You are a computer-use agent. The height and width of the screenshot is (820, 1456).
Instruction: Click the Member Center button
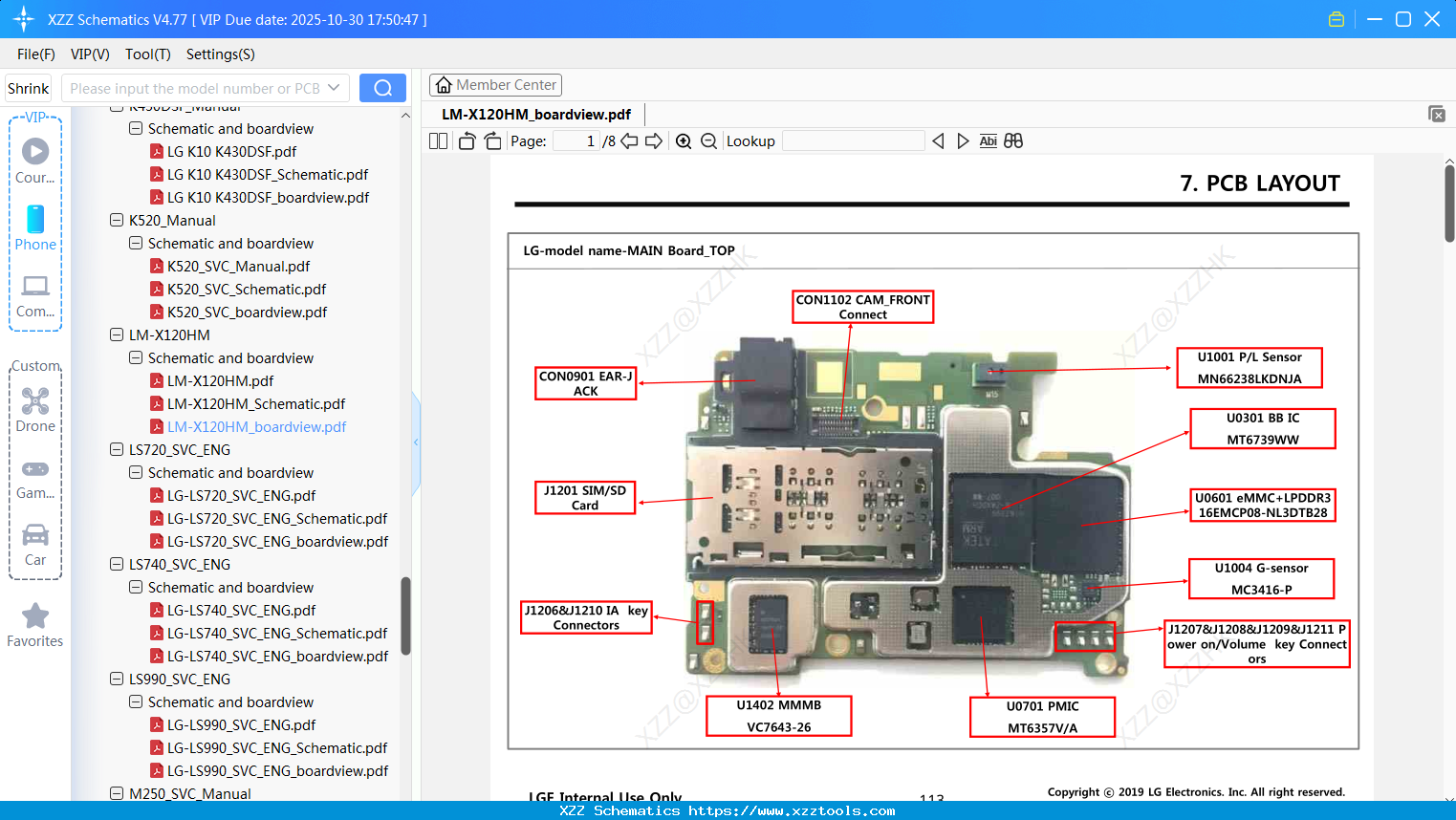[495, 84]
